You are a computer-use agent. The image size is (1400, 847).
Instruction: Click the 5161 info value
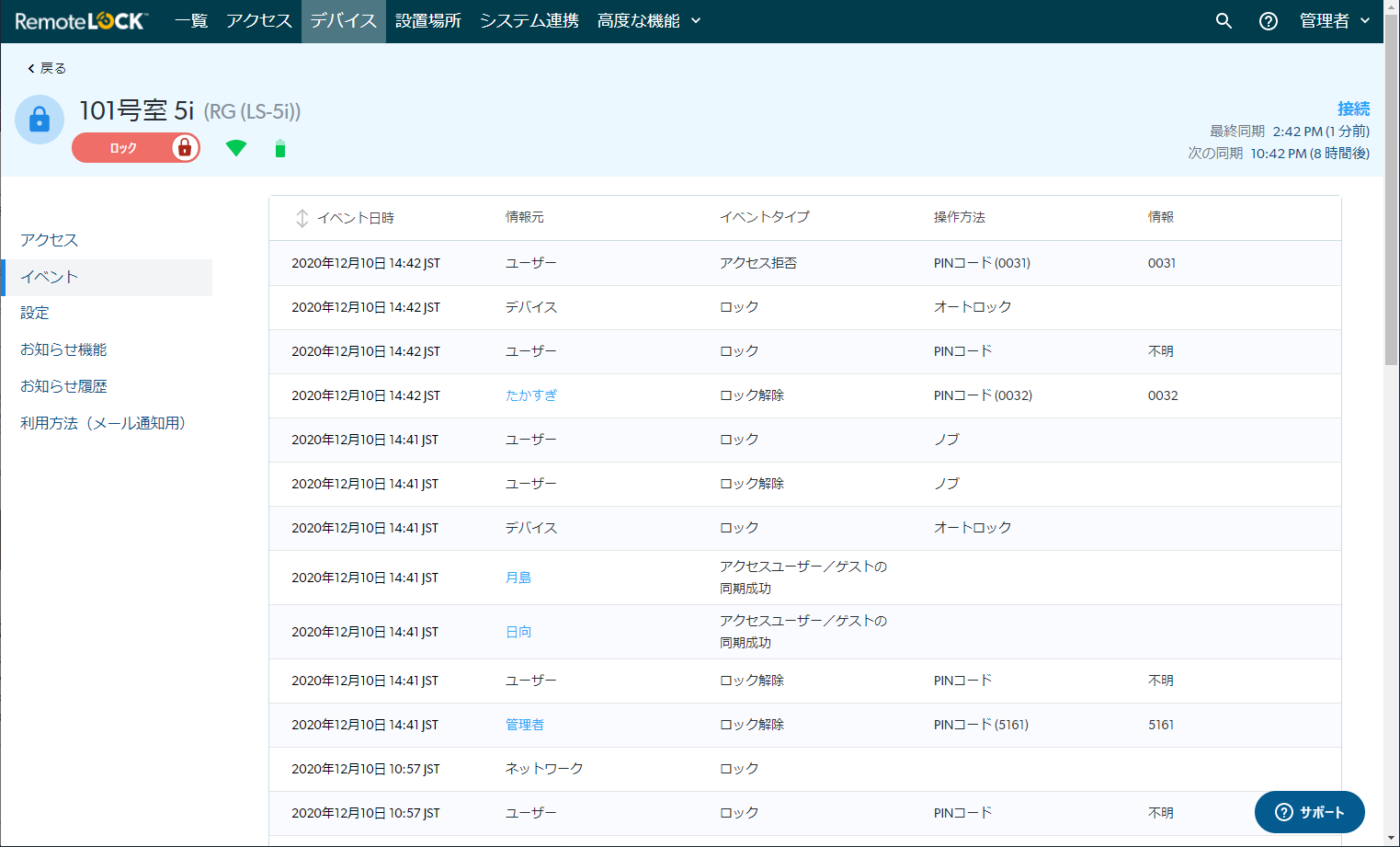1161,725
